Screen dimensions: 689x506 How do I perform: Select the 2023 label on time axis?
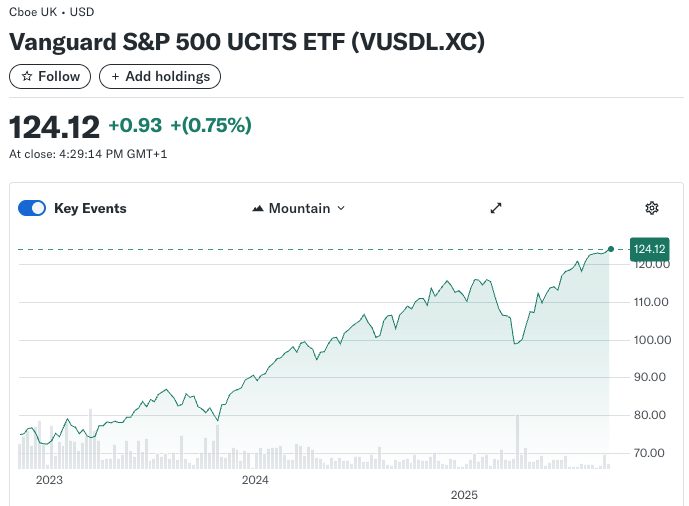pyautogui.click(x=49, y=480)
